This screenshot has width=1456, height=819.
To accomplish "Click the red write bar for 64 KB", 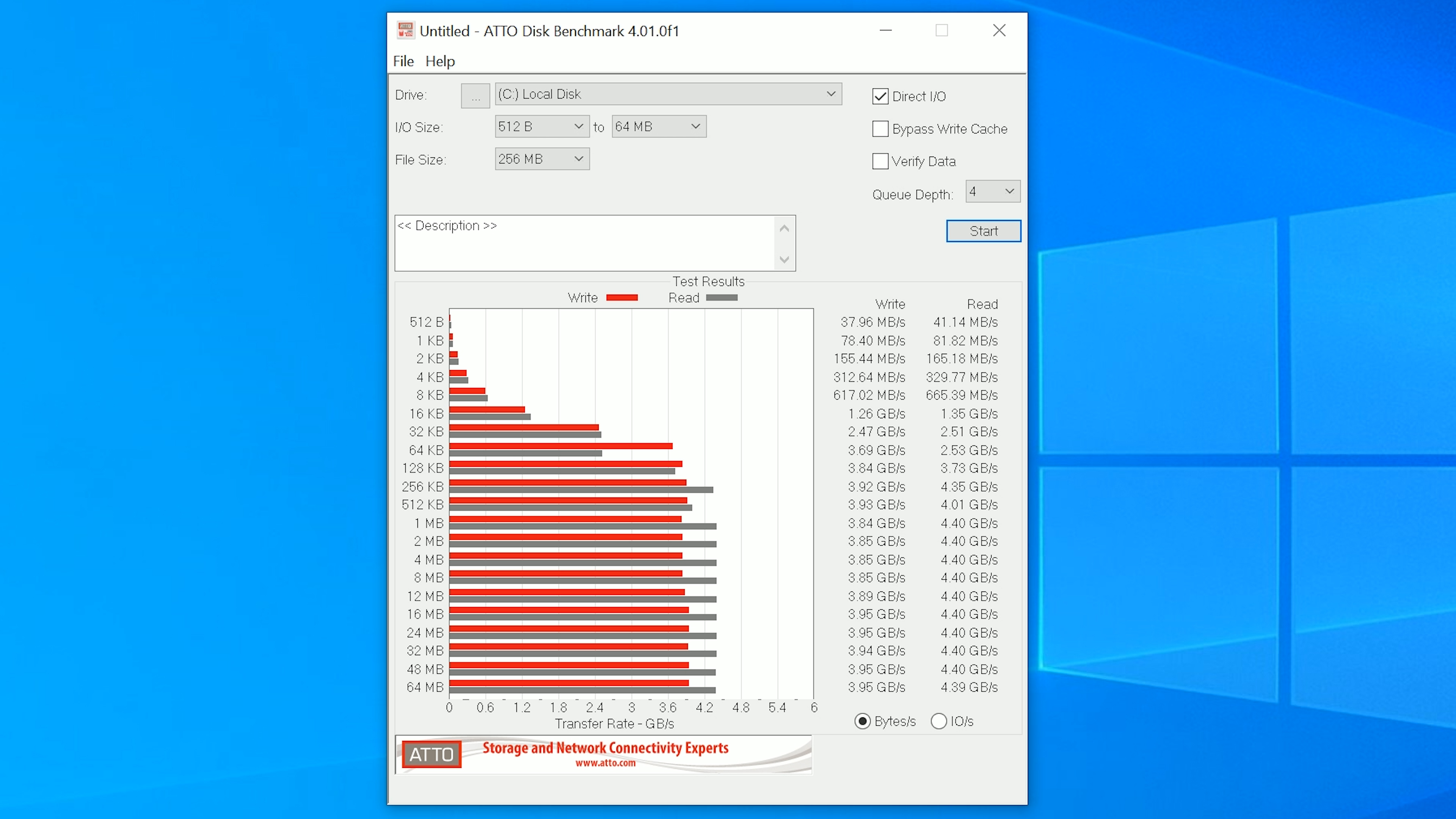I will pyautogui.click(x=561, y=447).
